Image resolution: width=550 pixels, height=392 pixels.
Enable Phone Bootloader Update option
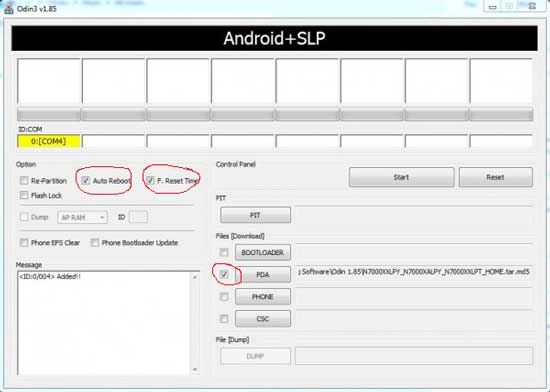(x=95, y=242)
